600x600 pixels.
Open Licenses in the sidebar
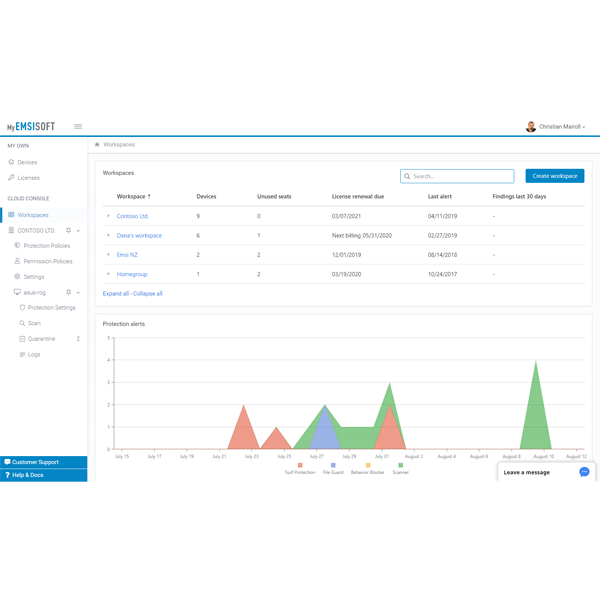pos(28,178)
